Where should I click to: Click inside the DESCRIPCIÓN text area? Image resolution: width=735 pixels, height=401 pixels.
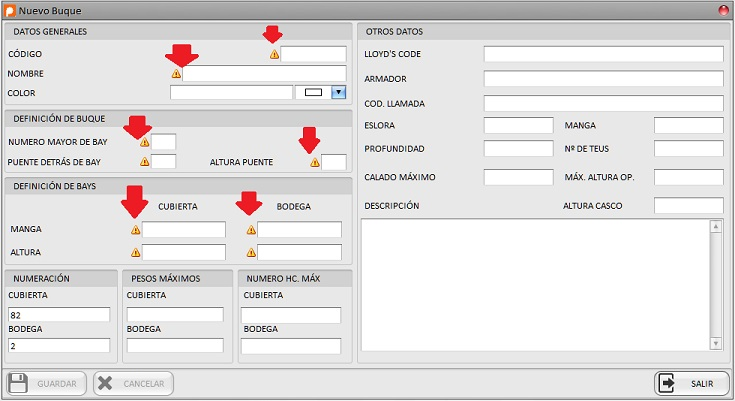tap(535, 285)
